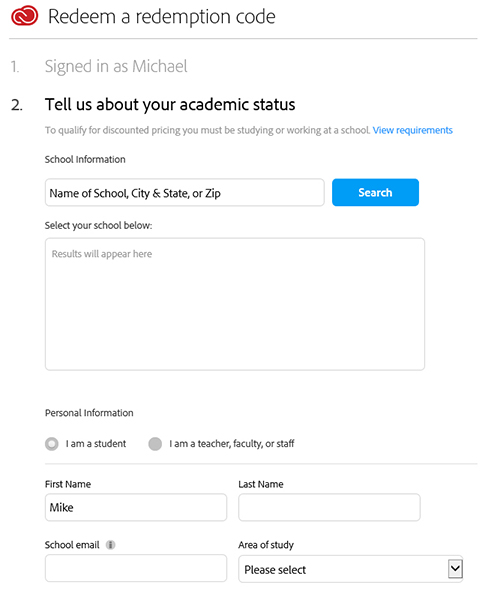This screenshot has width=485, height=591.
Task: Select "I am a teacher, faculty, or staff" option
Action: pos(155,444)
